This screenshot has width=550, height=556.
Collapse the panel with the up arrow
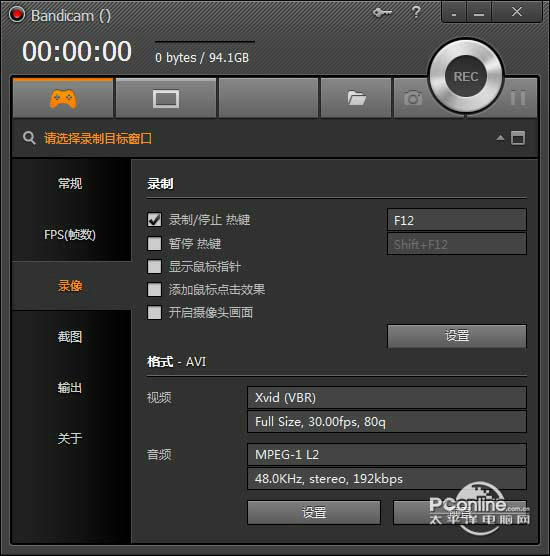coord(500,138)
